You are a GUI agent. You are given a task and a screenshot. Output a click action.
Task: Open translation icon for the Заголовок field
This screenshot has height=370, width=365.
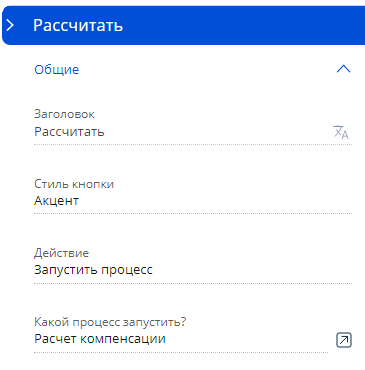point(341,132)
